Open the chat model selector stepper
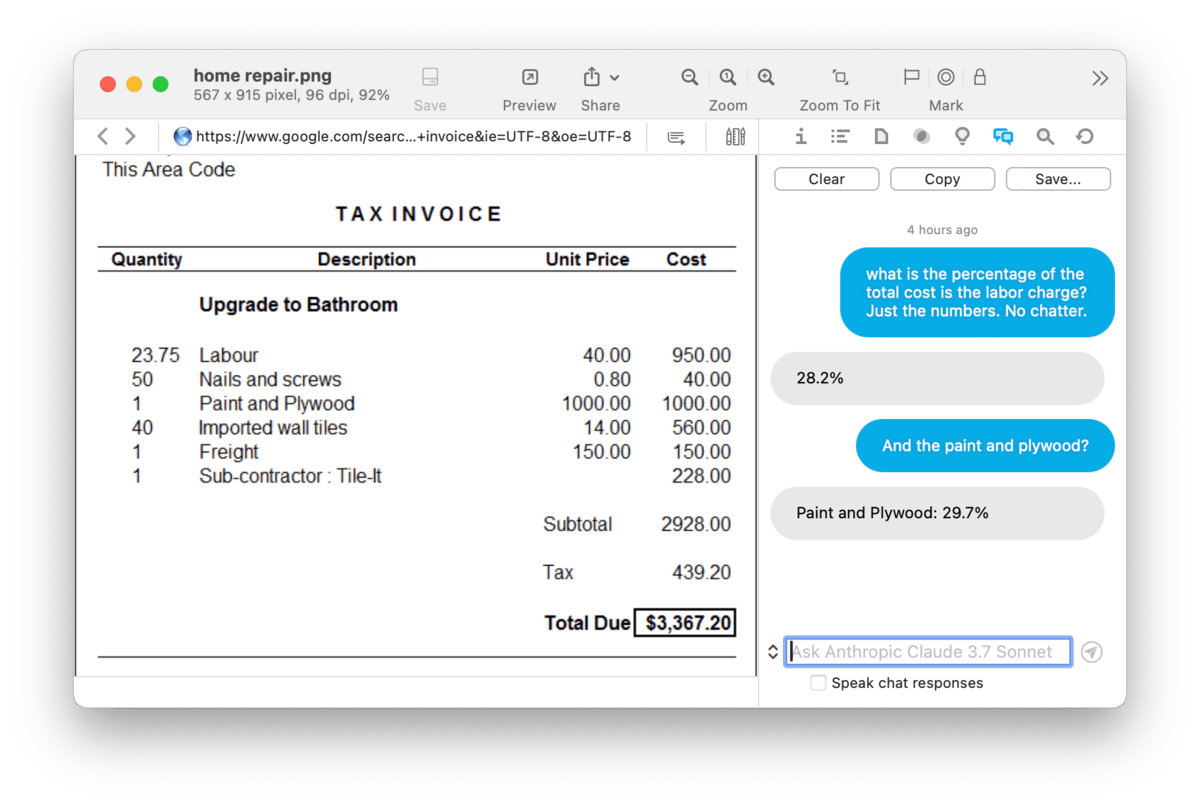The image size is (1200, 805). [773, 652]
